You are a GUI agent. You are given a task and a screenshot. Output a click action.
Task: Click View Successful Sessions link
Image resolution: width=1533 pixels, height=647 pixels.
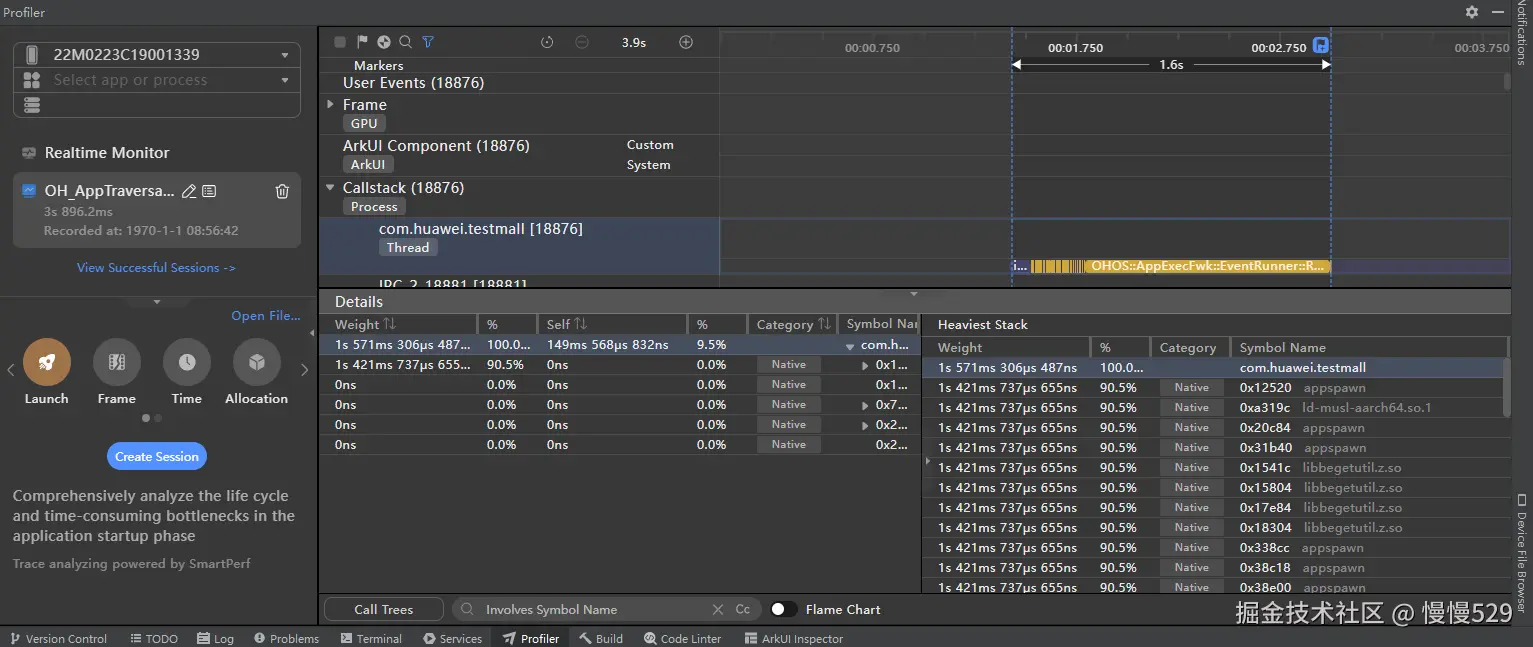[x=157, y=268]
